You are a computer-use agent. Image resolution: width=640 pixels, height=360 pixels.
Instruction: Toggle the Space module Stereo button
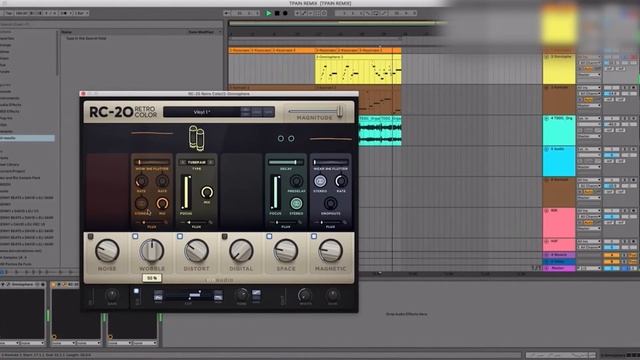[296, 203]
